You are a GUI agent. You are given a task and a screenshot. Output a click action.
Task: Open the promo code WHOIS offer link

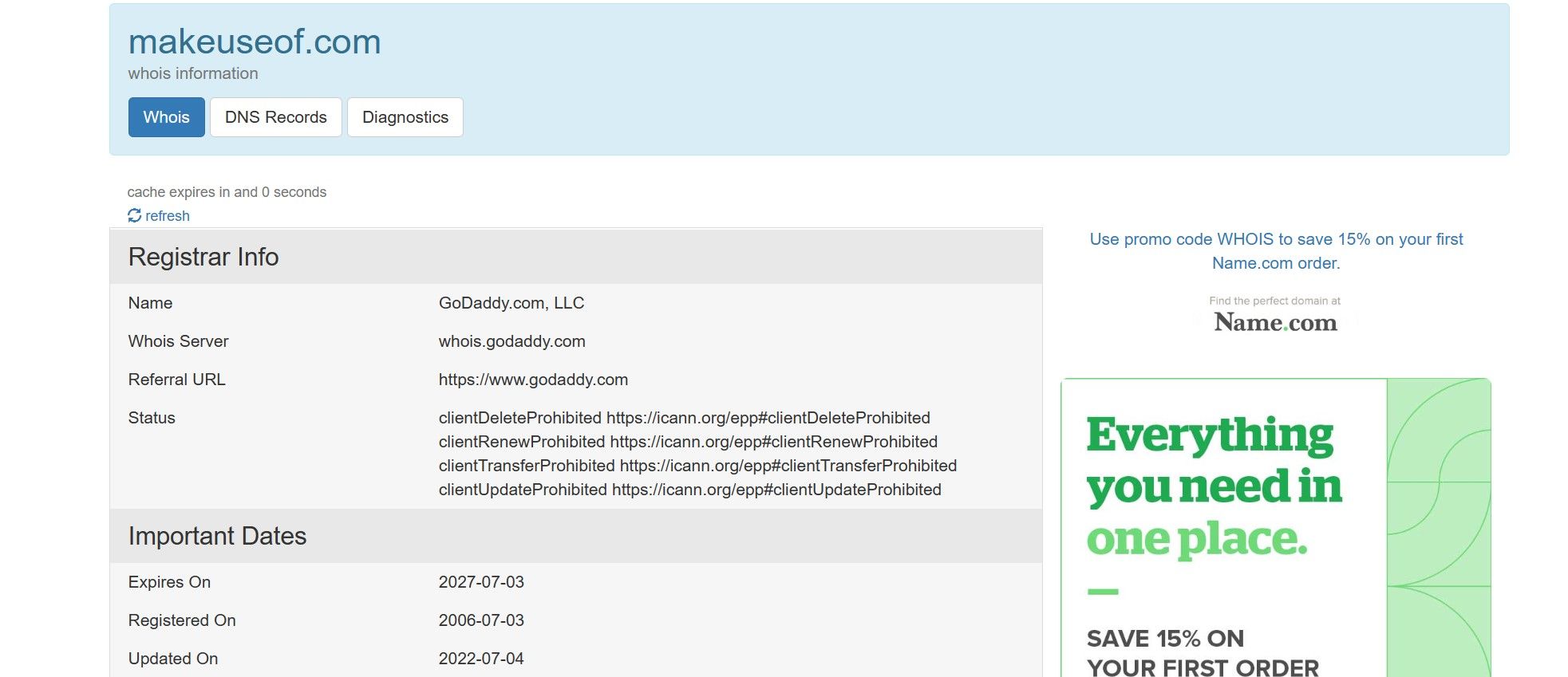click(1276, 250)
